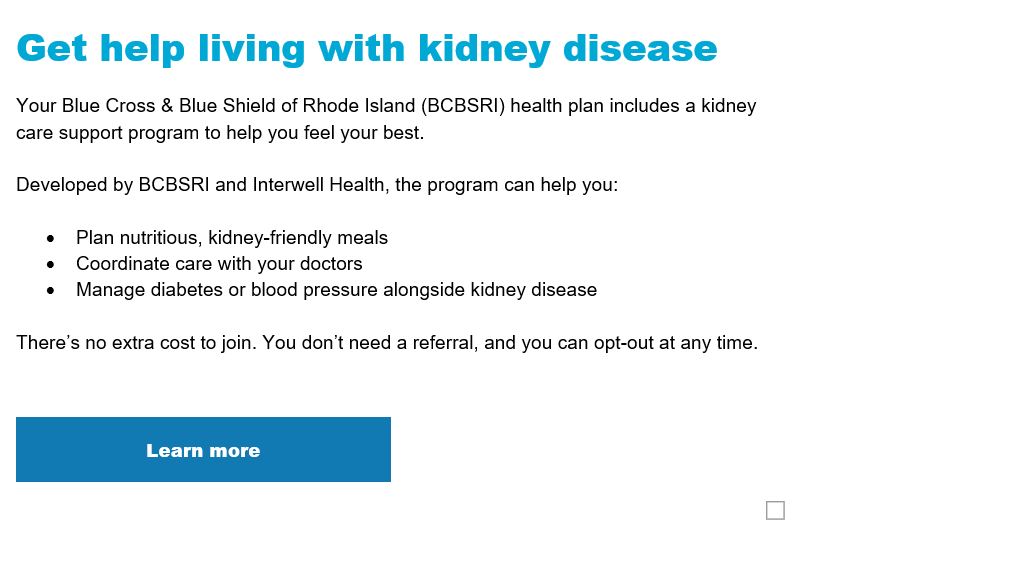The image size is (1012, 561).
Task: Click the "Coordinate care with your doctors" list item
Action: click(219, 264)
